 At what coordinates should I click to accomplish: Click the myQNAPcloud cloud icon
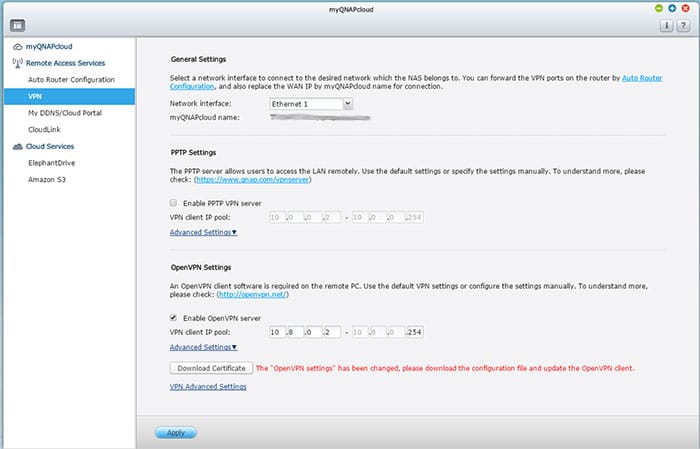tap(17, 46)
